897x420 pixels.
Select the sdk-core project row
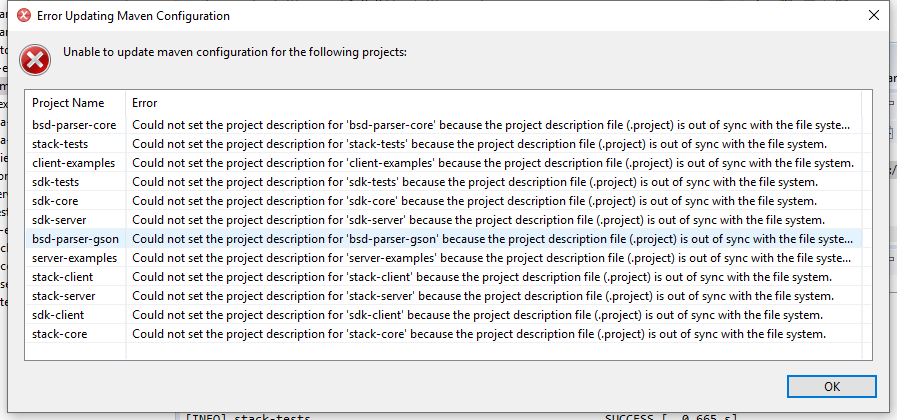(x=56, y=201)
